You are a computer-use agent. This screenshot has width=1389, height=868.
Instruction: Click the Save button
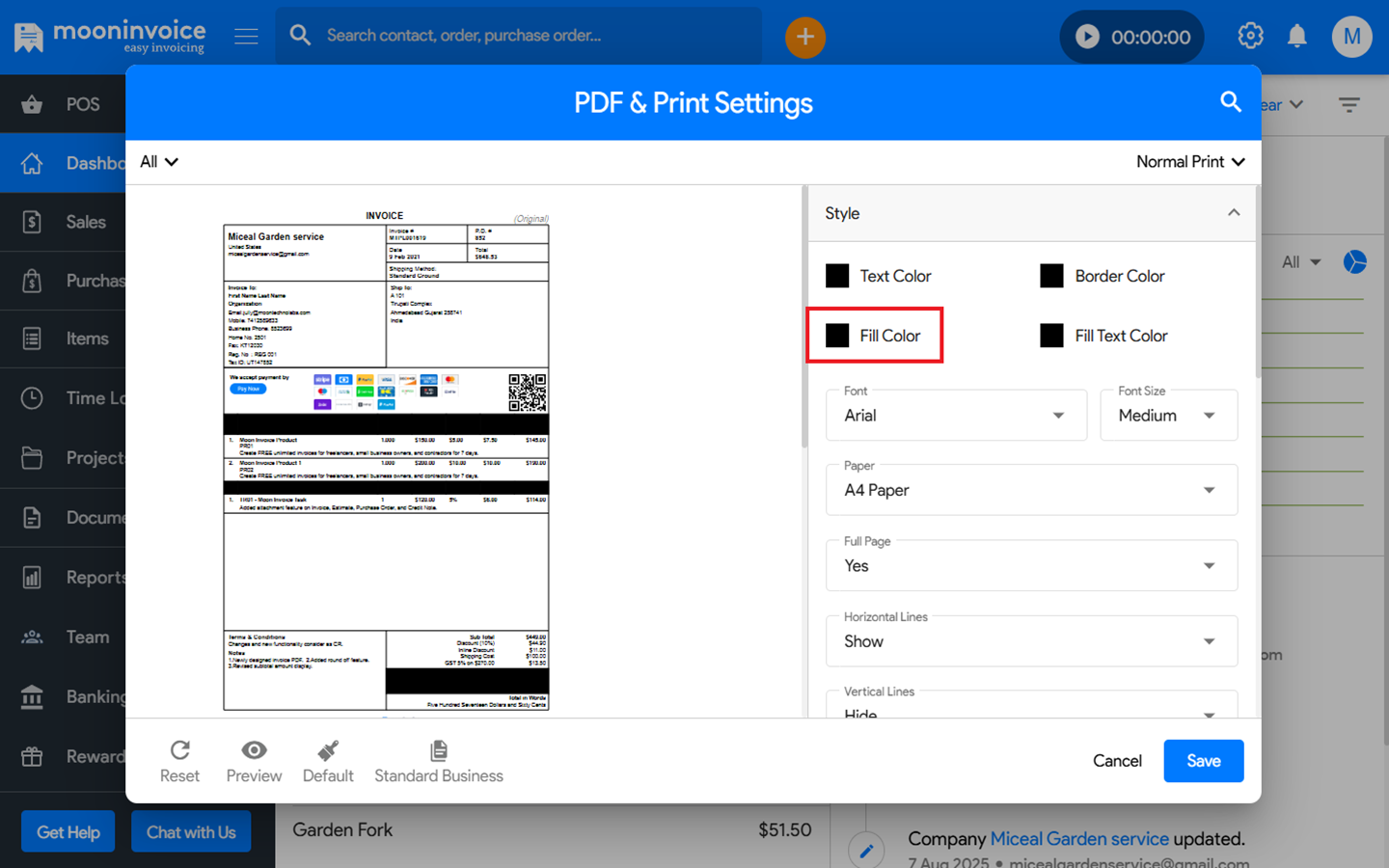(1203, 761)
